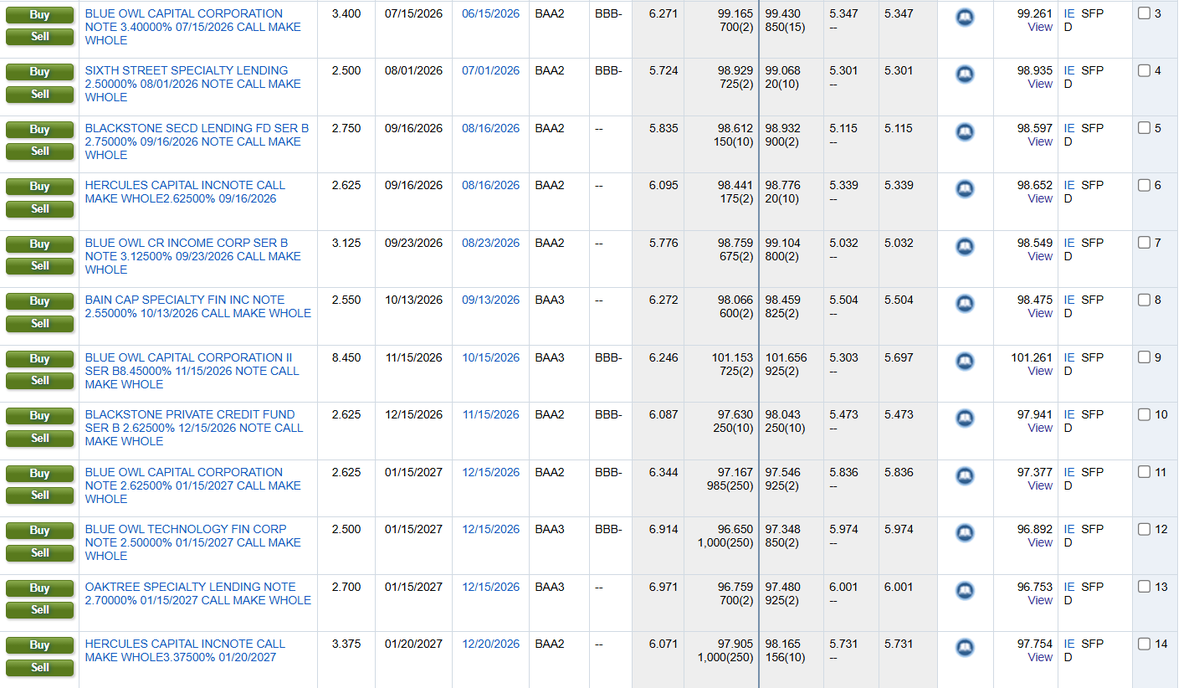Sell the Sixth Street Specialty Lending note

click(x=40, y=94)
